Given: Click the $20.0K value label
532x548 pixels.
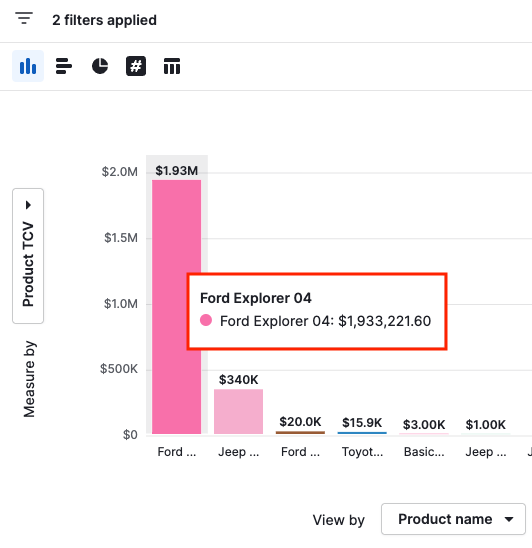Looking at the screenshot, I should pos(300,422).
